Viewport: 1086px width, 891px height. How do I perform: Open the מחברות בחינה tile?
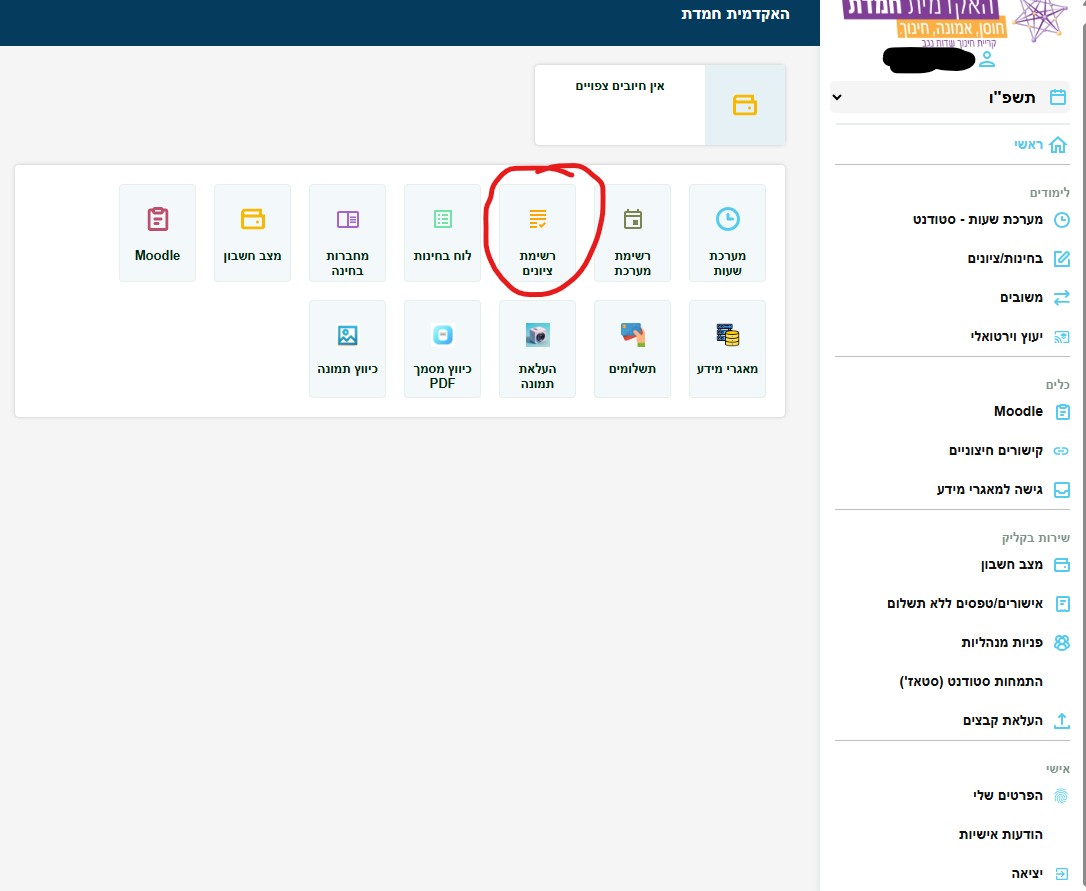pyautogui.click(x=347, y=233)
